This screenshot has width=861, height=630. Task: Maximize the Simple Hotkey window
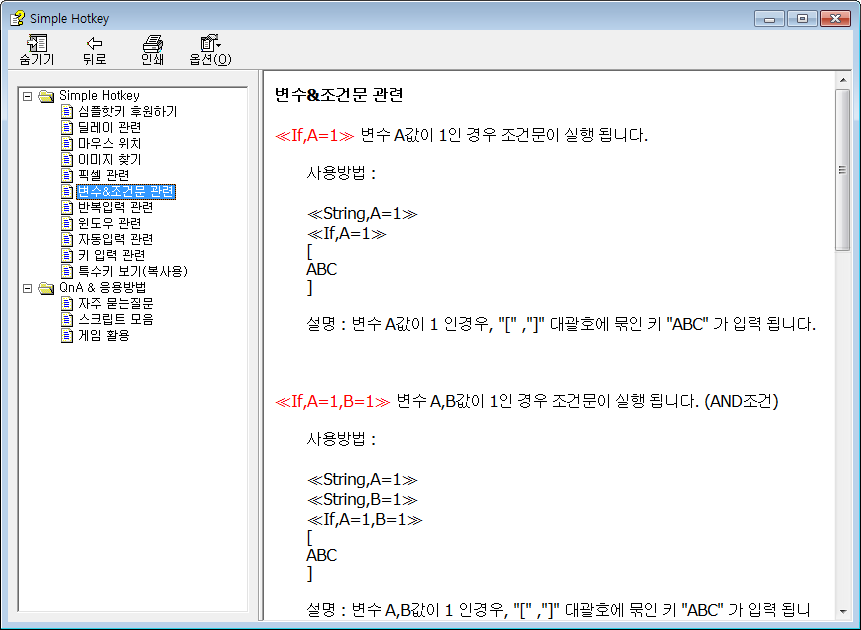pyautogui.click(x=802, y=19)
